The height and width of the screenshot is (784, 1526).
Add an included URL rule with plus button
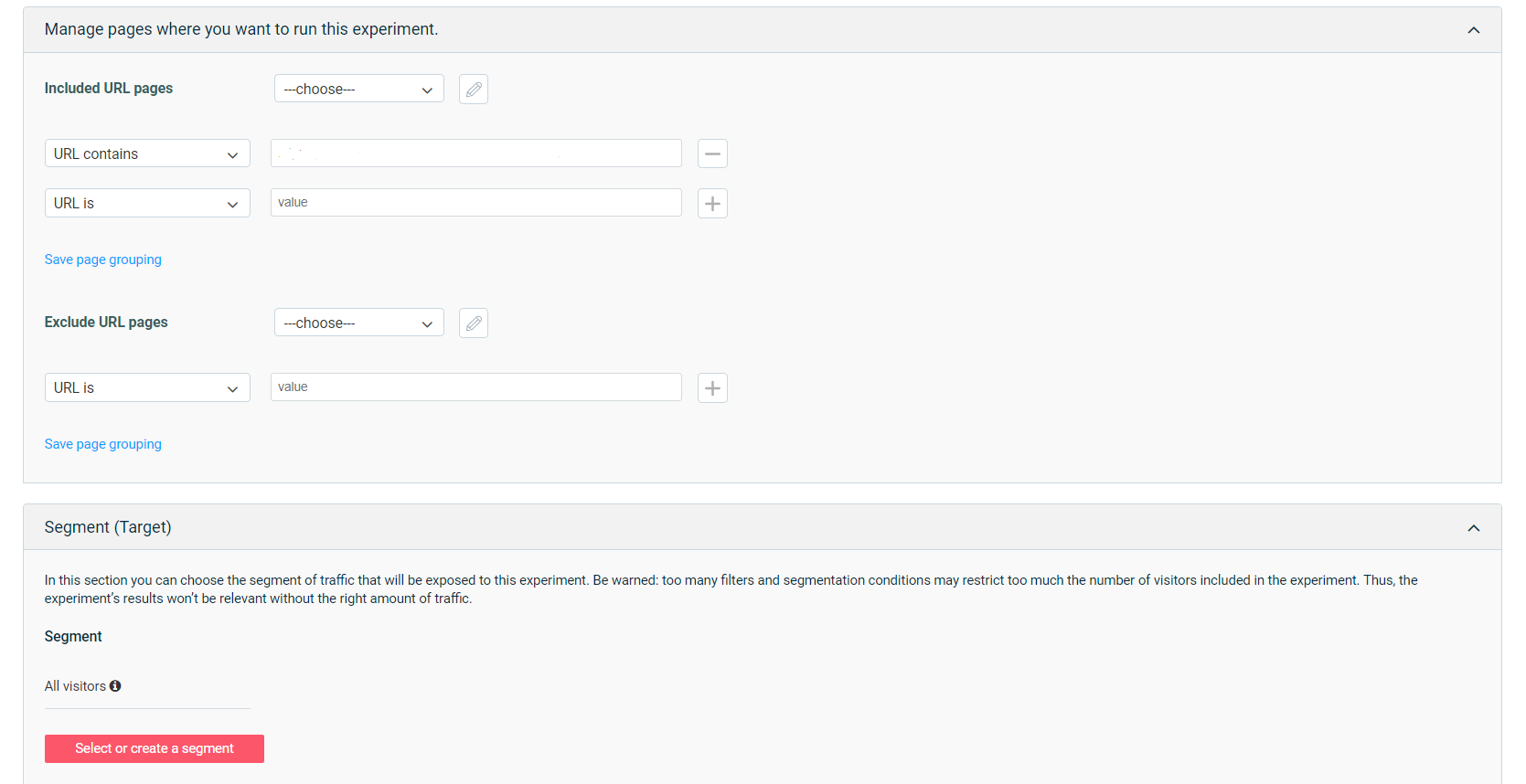tap(712, 203)
